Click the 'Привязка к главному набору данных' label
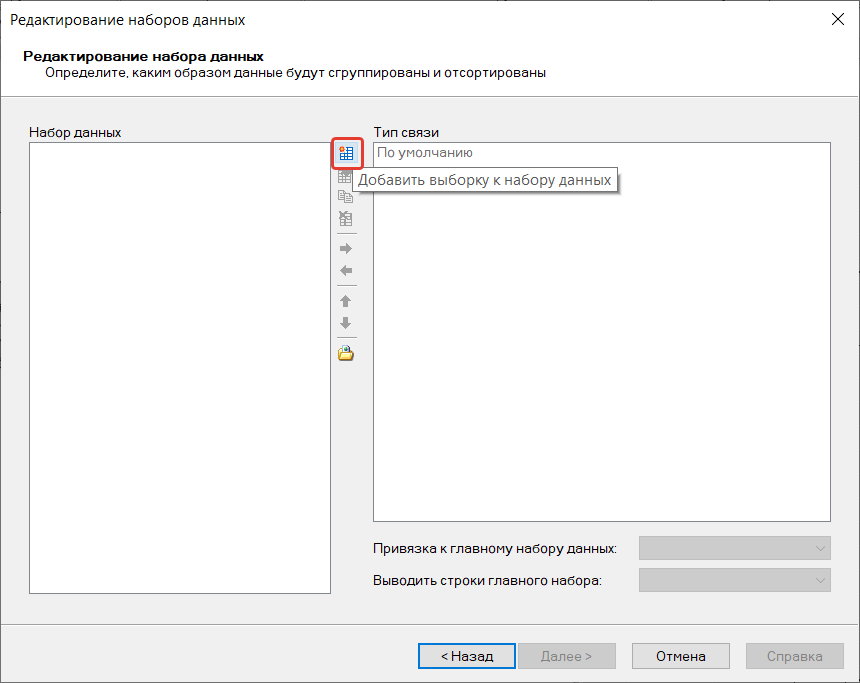The width and height of the screenshot is (860, 683). click(x=495, y=548)
